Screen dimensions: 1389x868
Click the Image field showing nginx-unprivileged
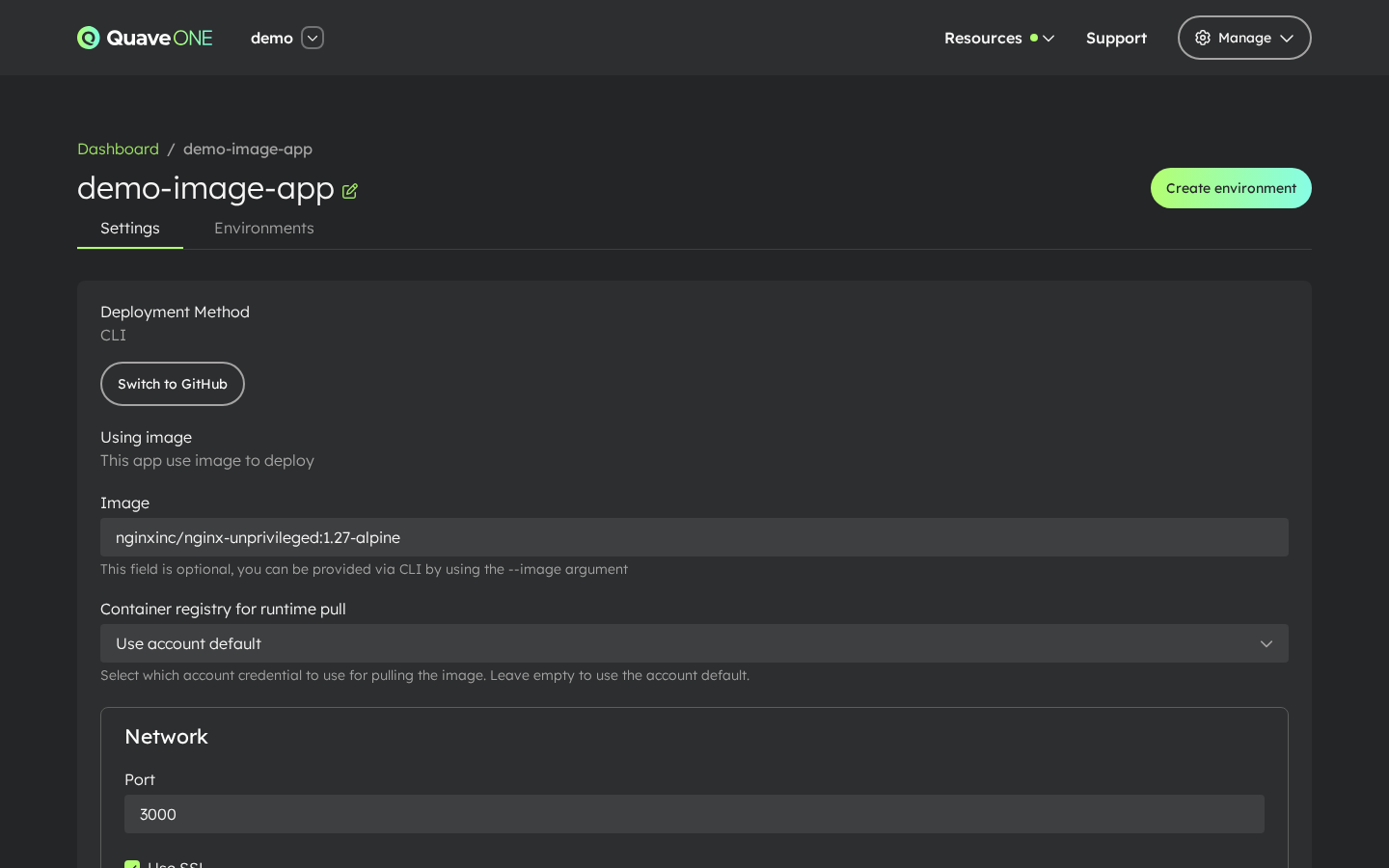[x=694, y=537]
